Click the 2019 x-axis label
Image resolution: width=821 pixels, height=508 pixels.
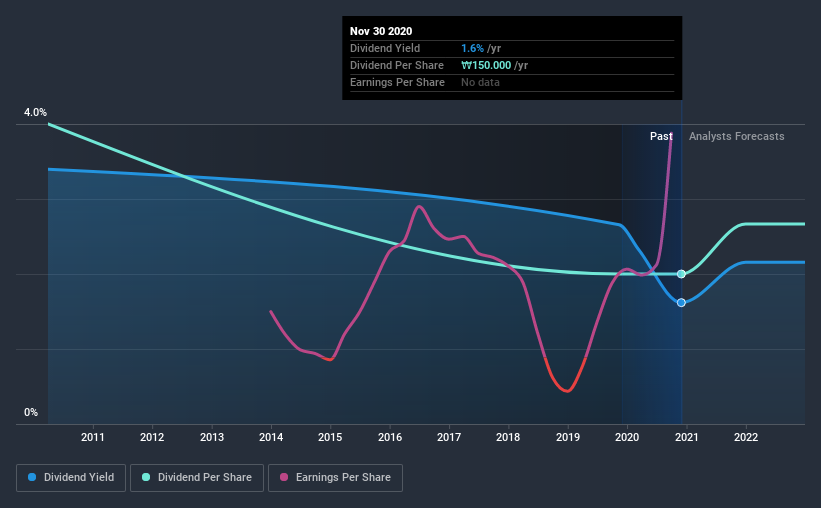click(x=568, y=437)
